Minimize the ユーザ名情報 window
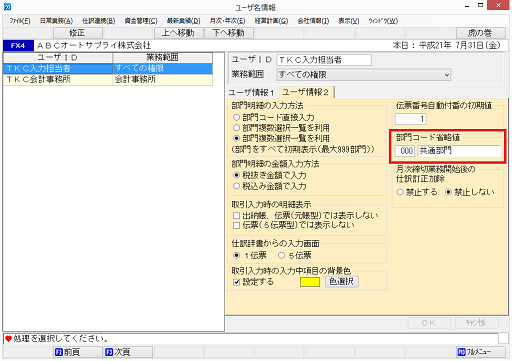The image size is (512, 361). (x=467, y=6)
